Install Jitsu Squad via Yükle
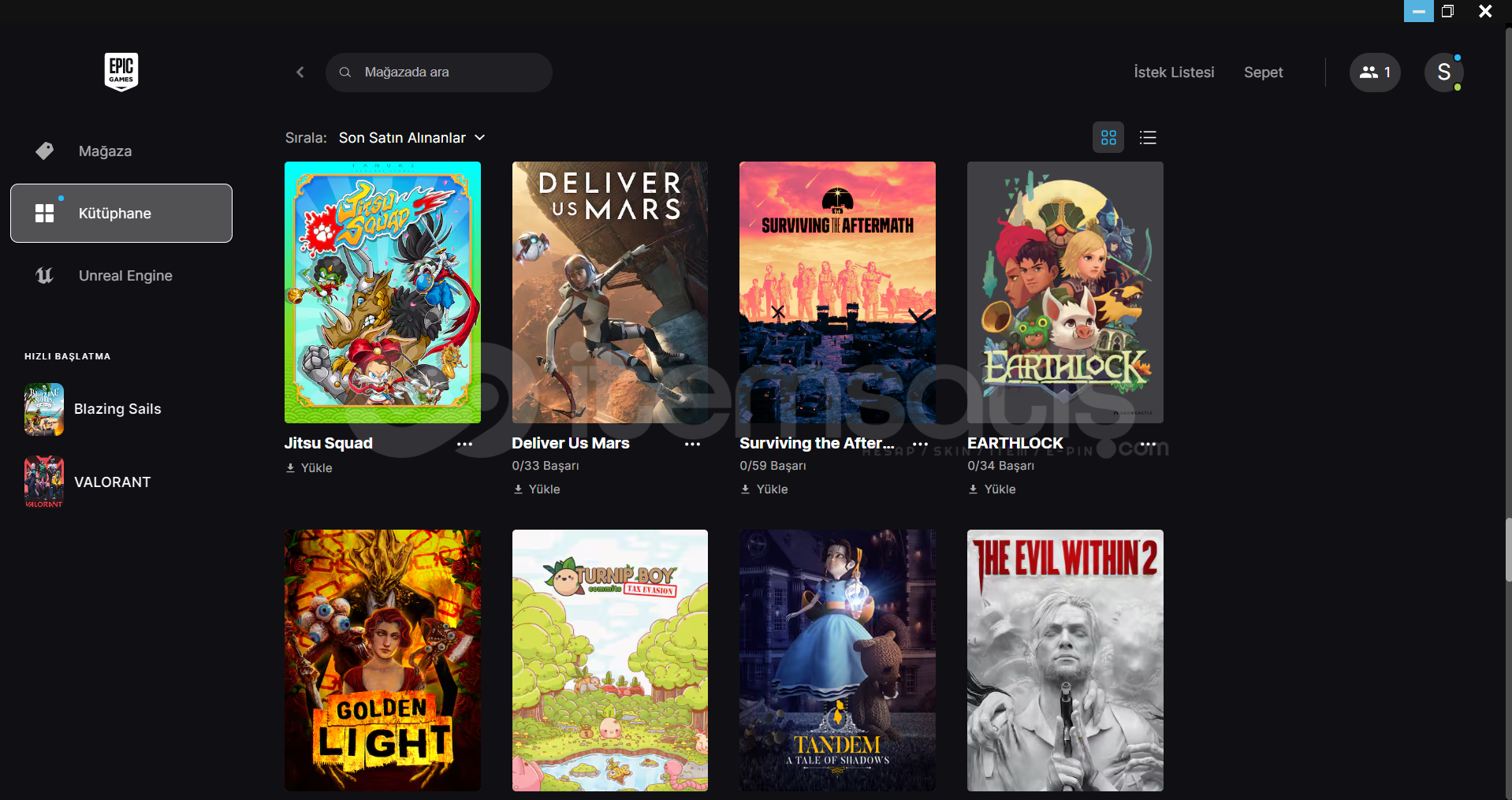The height and width of the screenshot is (800, 1512). pos(309,468)
